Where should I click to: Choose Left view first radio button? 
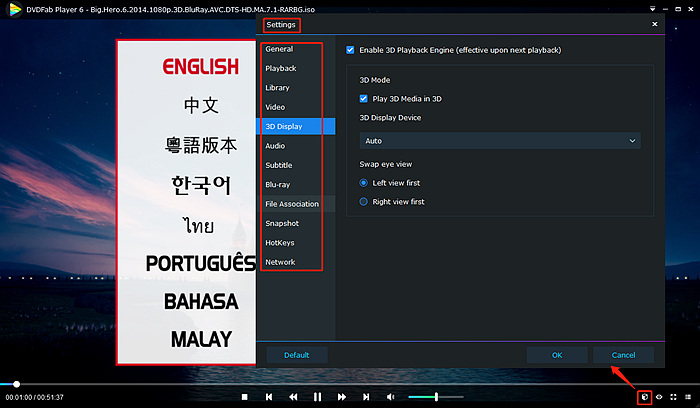pos(364,183)
